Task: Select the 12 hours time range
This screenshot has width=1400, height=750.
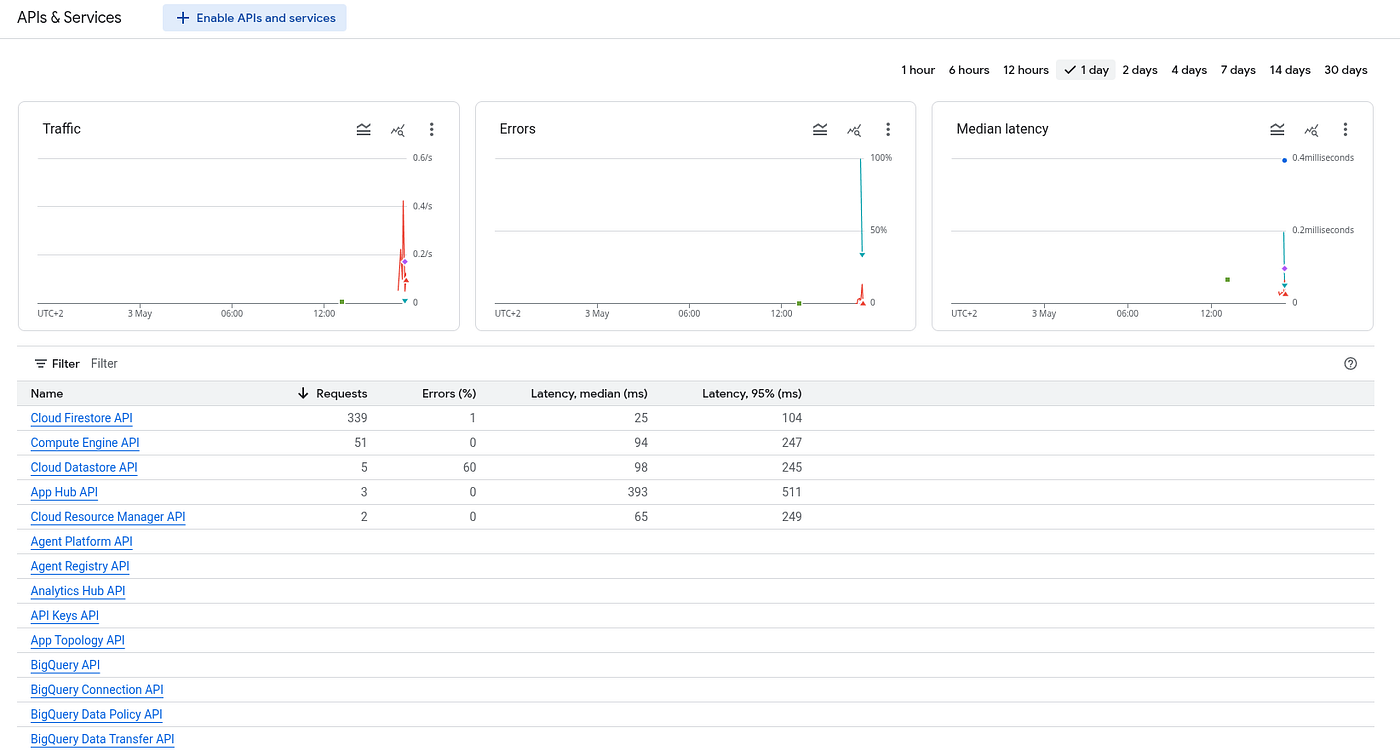Action: 1026,70
